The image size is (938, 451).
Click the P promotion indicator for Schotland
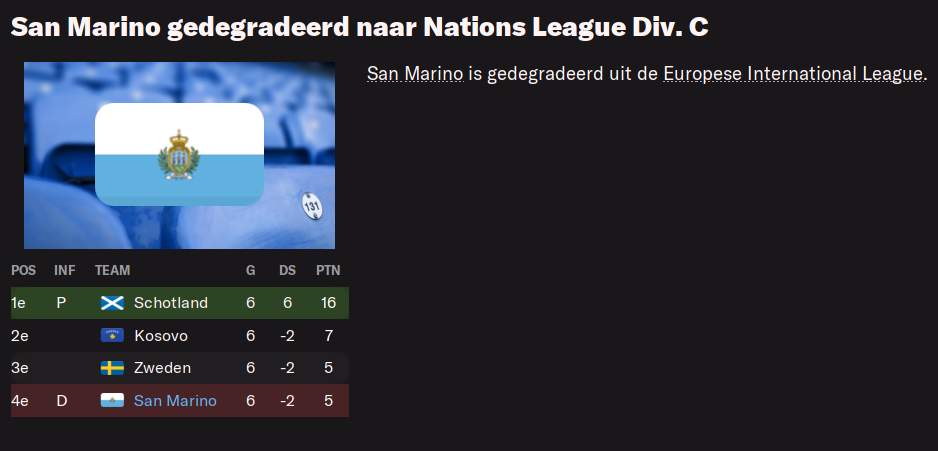[61, 303]
